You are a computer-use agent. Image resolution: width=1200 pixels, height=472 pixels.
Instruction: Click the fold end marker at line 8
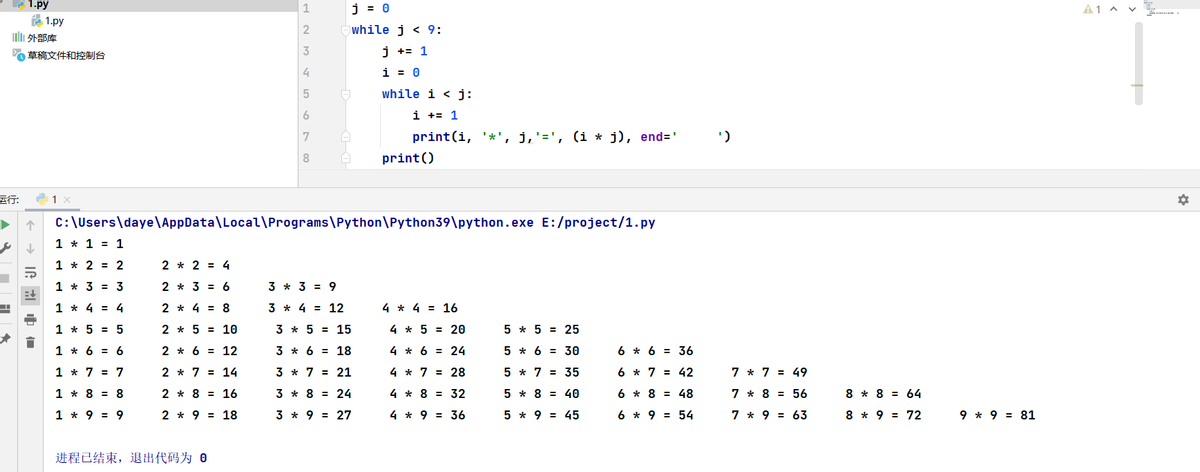click(345, 159)
